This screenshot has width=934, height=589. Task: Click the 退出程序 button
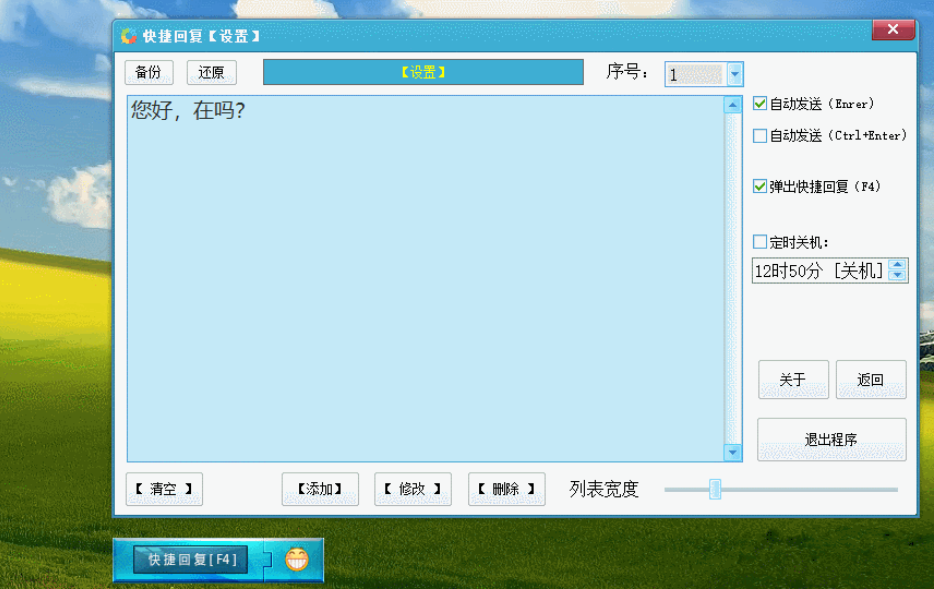[x=832, y=440]
